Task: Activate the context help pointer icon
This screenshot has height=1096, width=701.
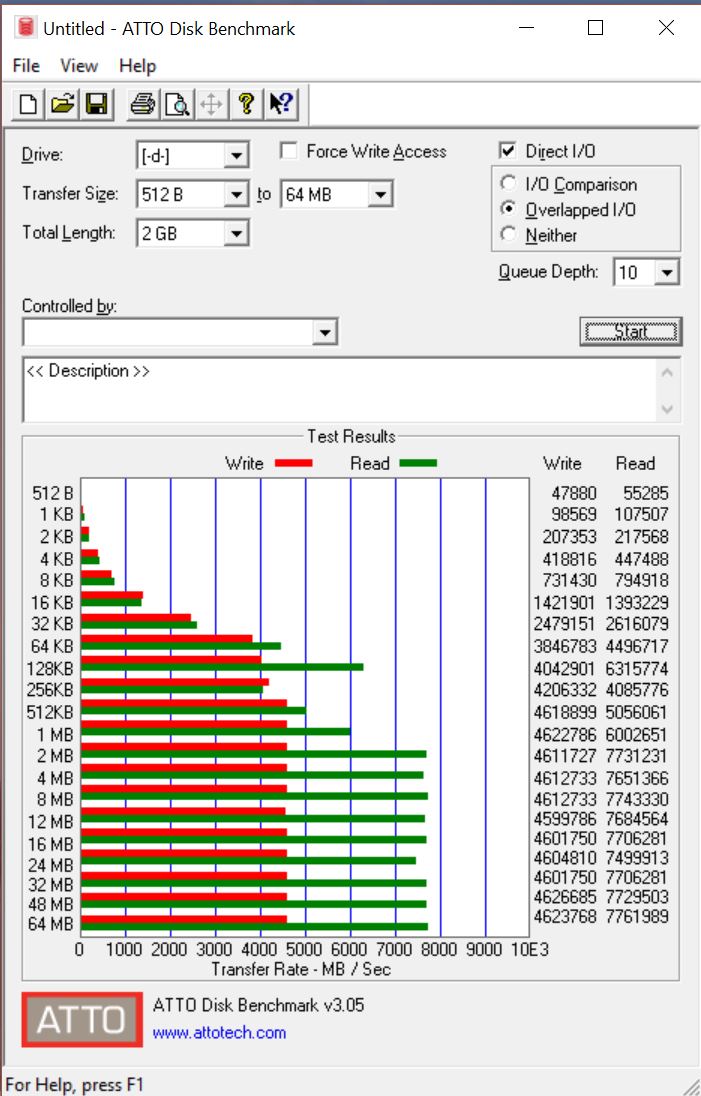Action: point(280,104)
